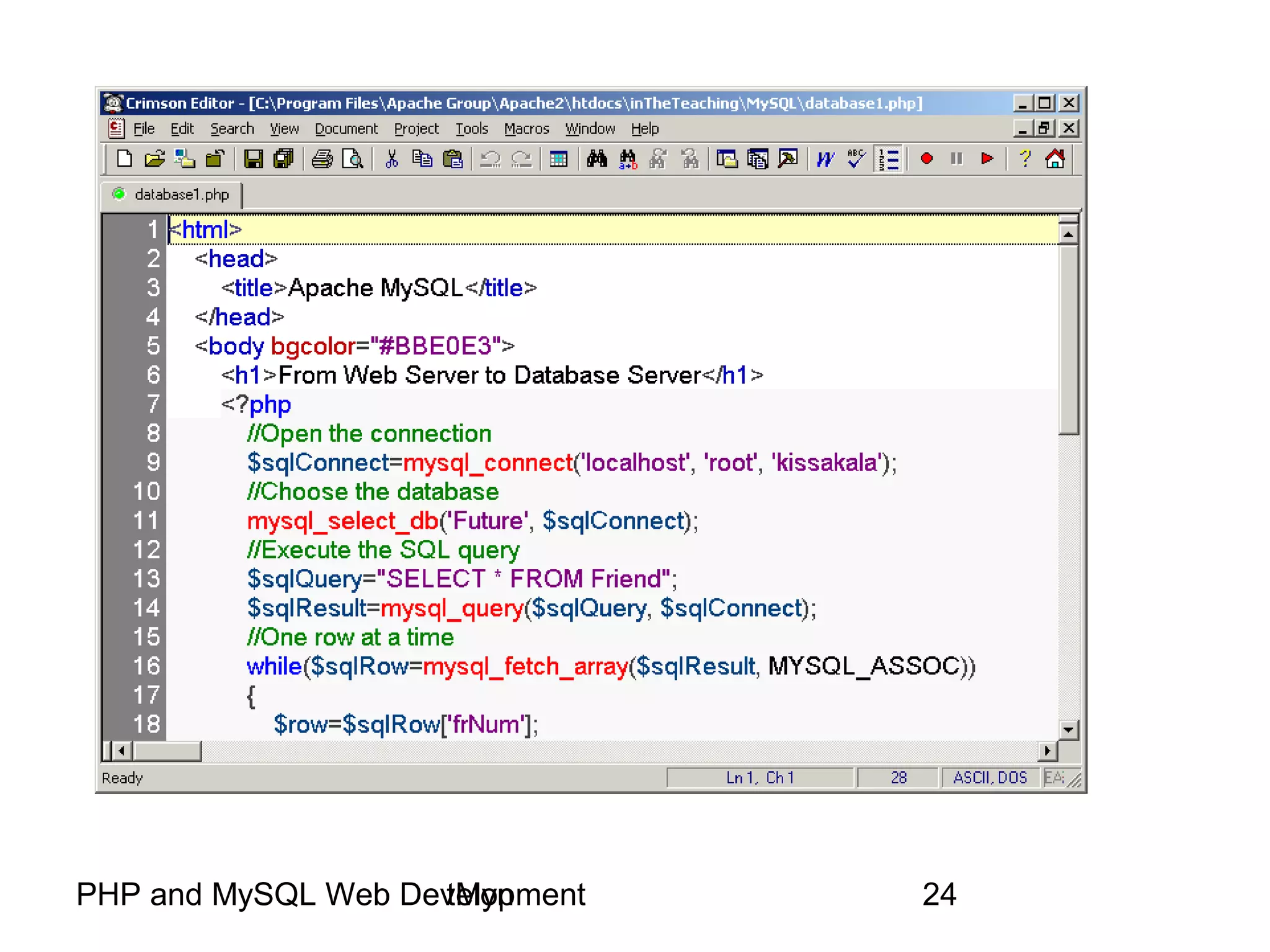Paste from the clipboard icon
Screen dimensions: 1270x952
[x=453, y=159]
